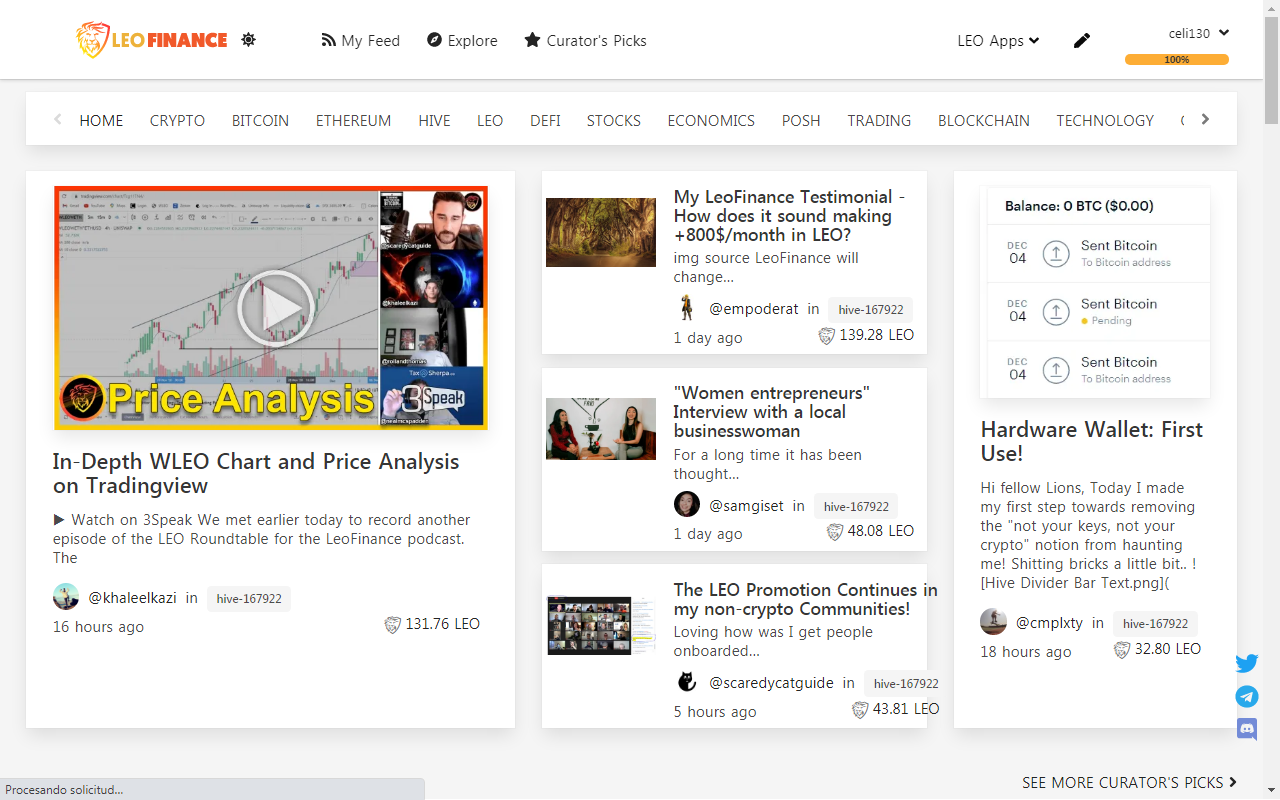Visit the @scaredycatguide author profile
This screenshot has height=800, width=1280.
coord(772,683)
